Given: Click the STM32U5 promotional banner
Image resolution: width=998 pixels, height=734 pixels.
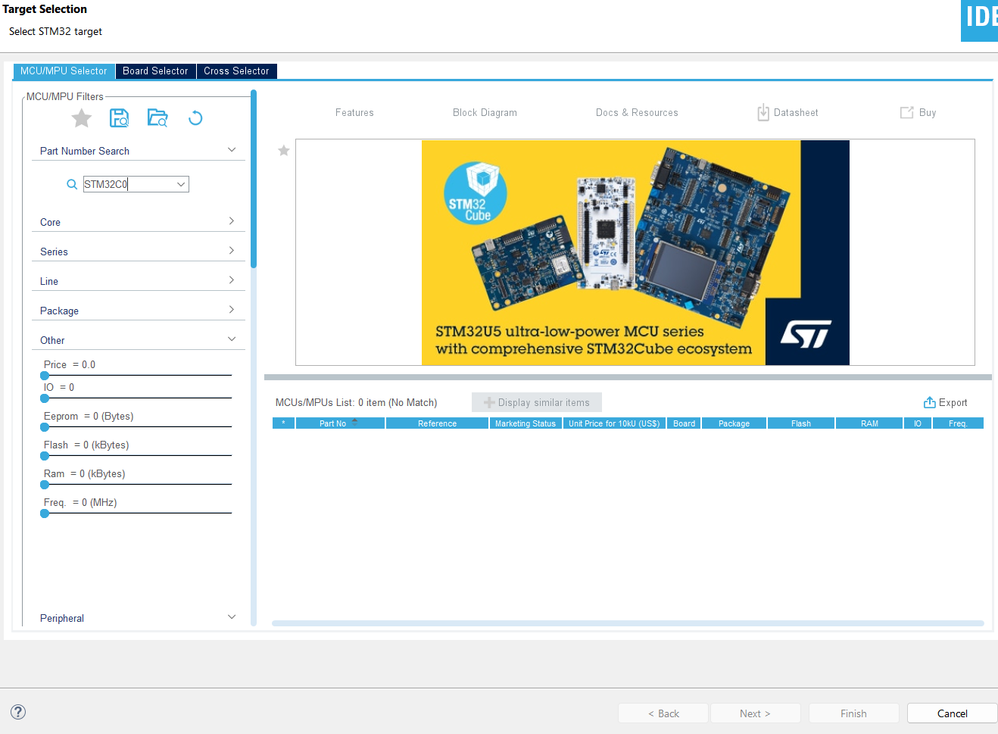Looking at the screenshot, I should point(635,253).
